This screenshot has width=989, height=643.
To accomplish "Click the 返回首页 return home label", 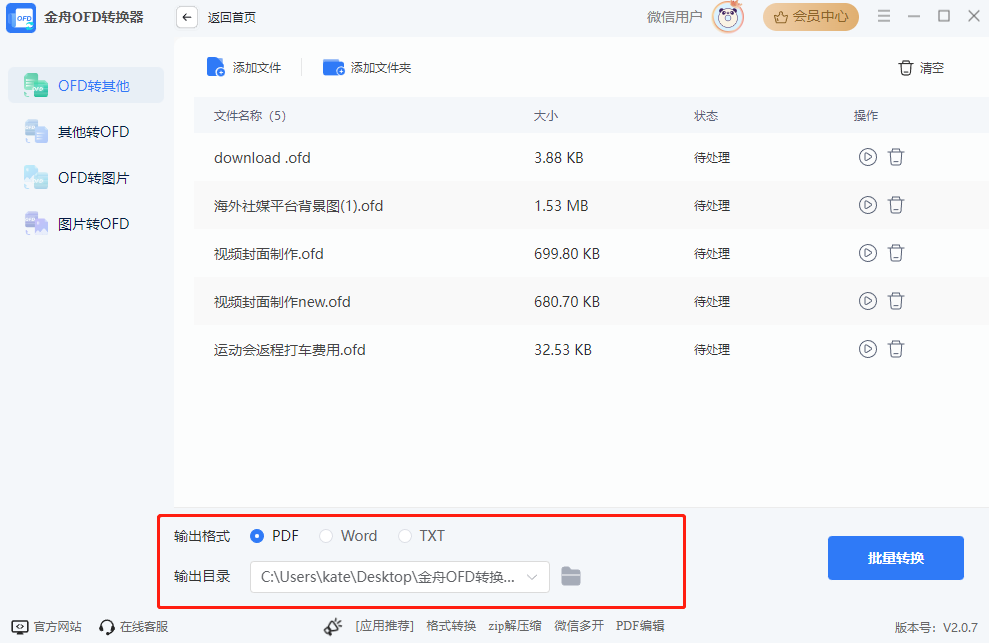I will point(231,17).
